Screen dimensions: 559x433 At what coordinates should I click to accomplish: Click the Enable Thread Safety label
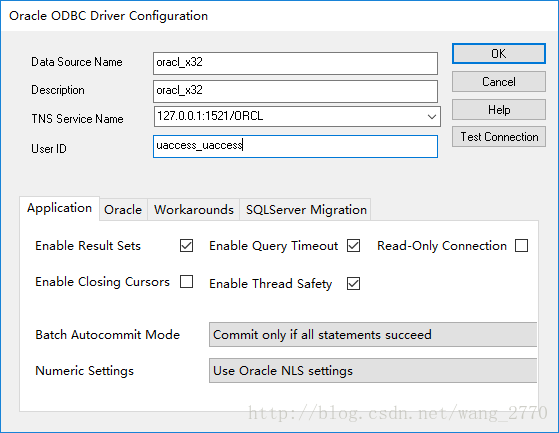tap(271, 284)
